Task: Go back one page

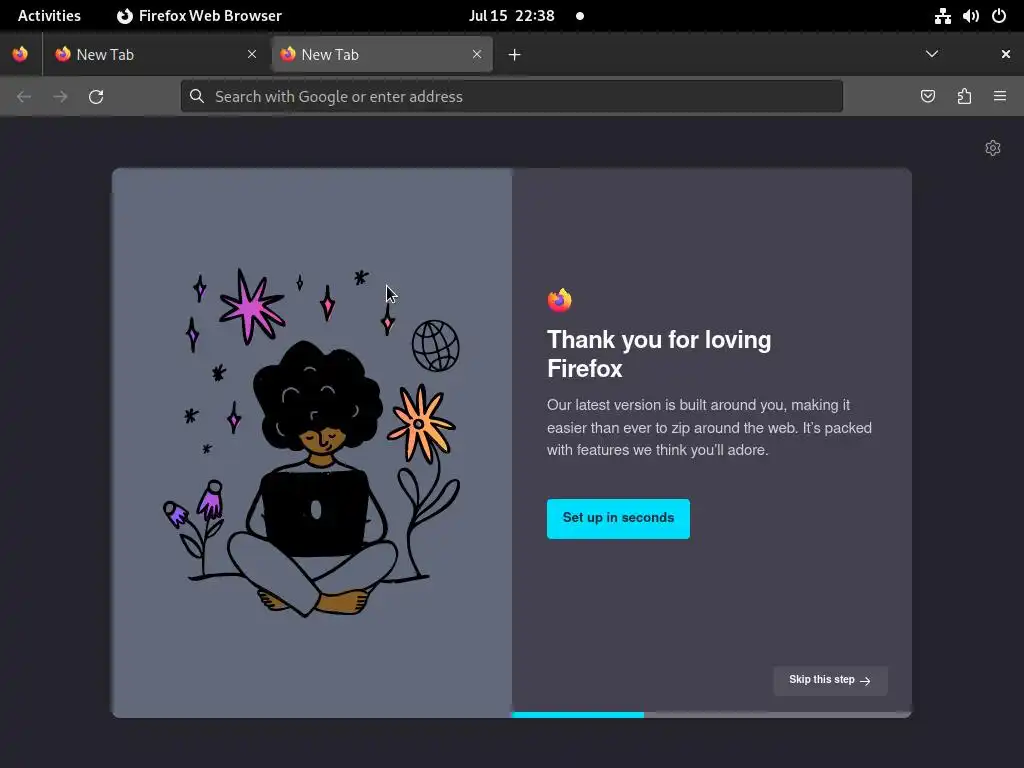Action: tap(24, 97)
